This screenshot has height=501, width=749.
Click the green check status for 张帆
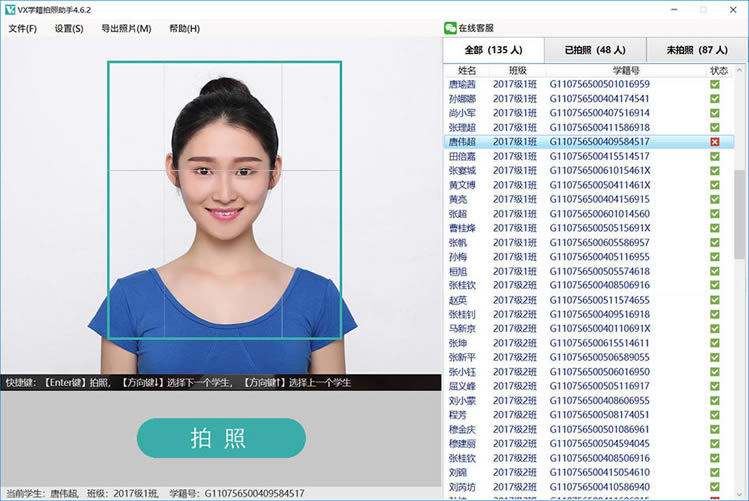tap(714, 242)
